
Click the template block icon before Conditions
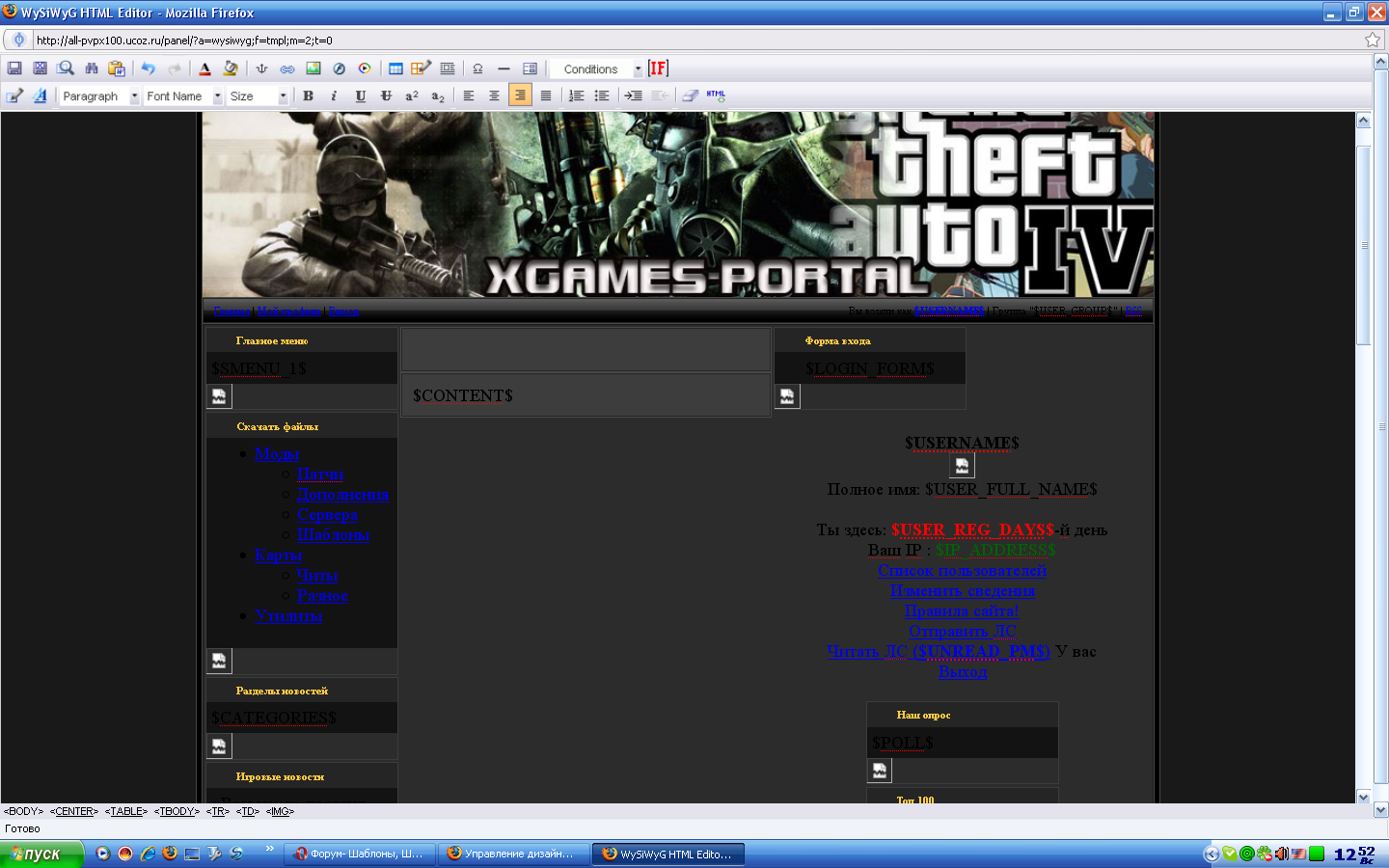coord(530,68)
